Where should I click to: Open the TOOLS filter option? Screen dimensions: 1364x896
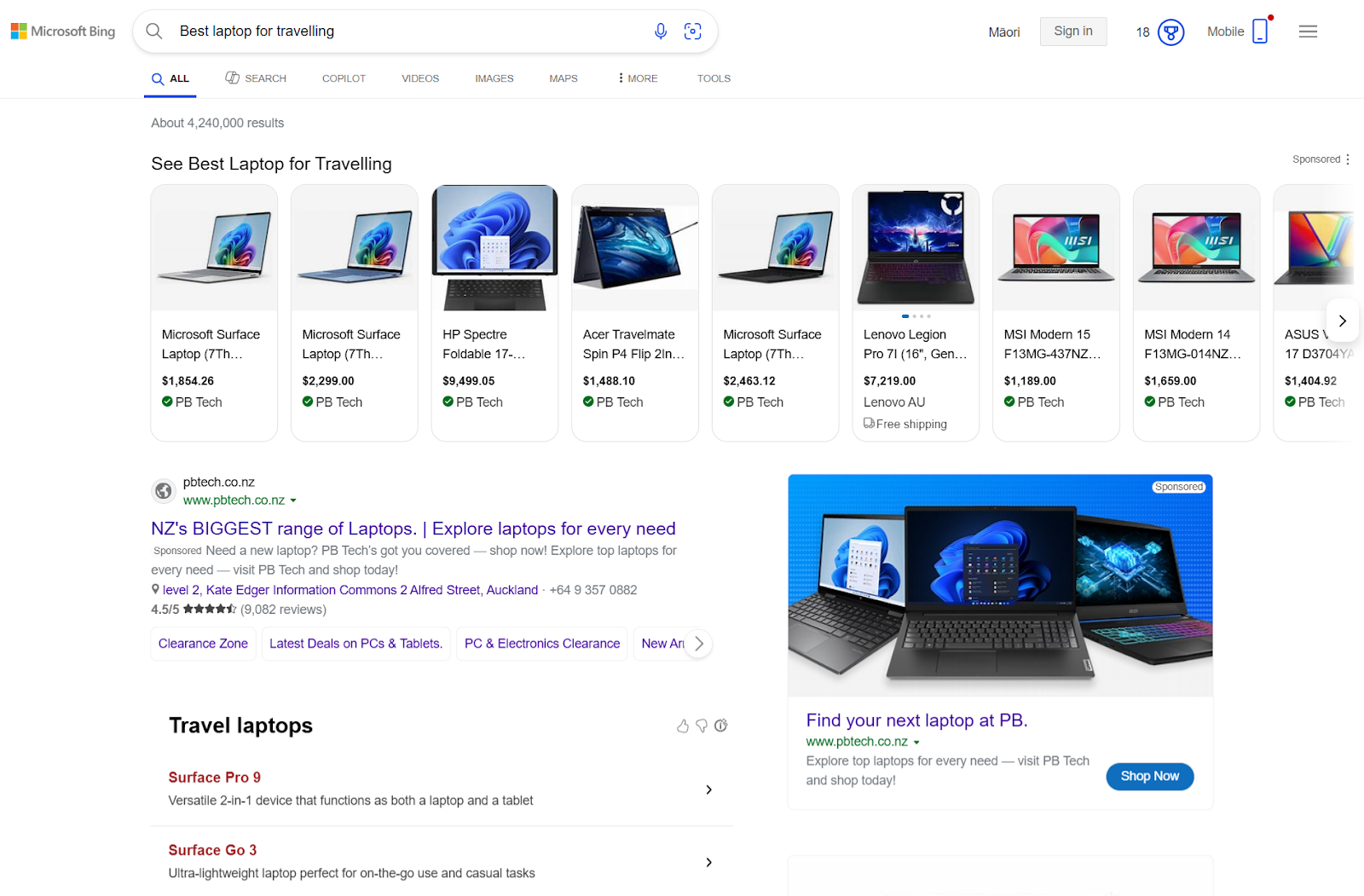tap(714, 78)
